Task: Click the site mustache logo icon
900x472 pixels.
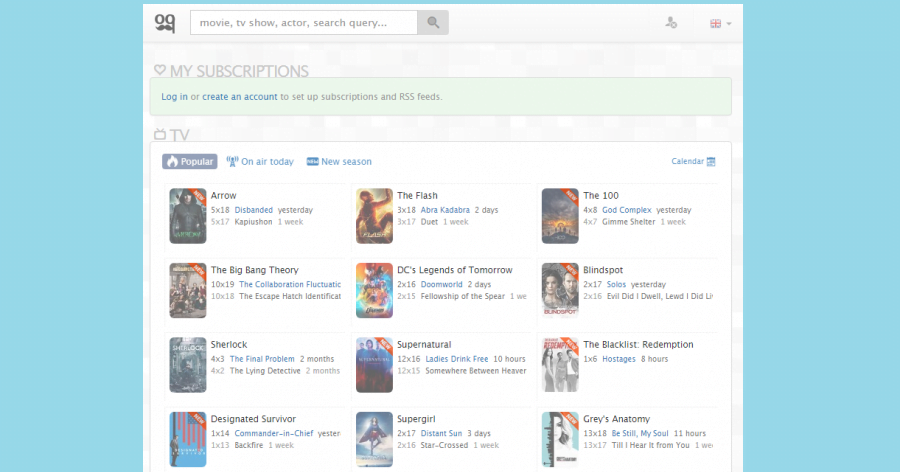Action: point(165,23)
